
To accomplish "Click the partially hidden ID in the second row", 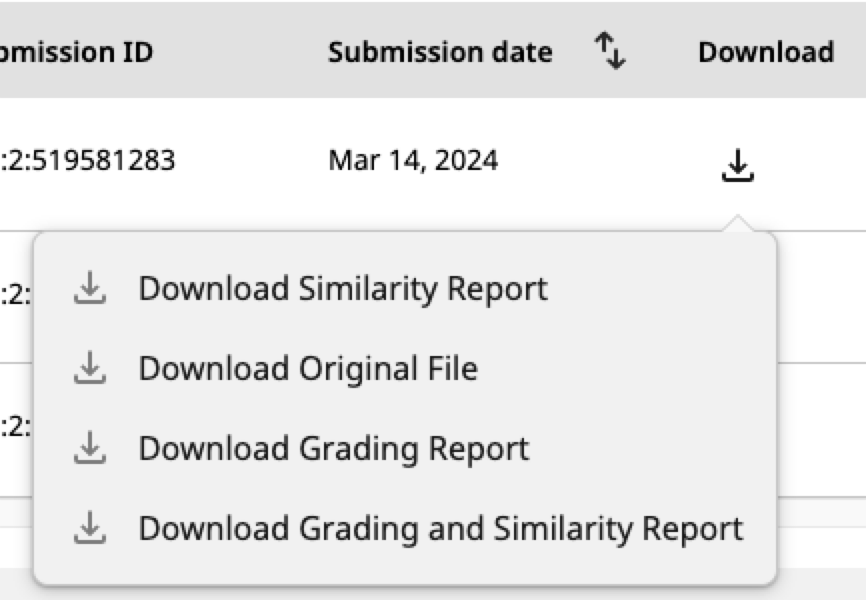I will (x=15, y=294).
